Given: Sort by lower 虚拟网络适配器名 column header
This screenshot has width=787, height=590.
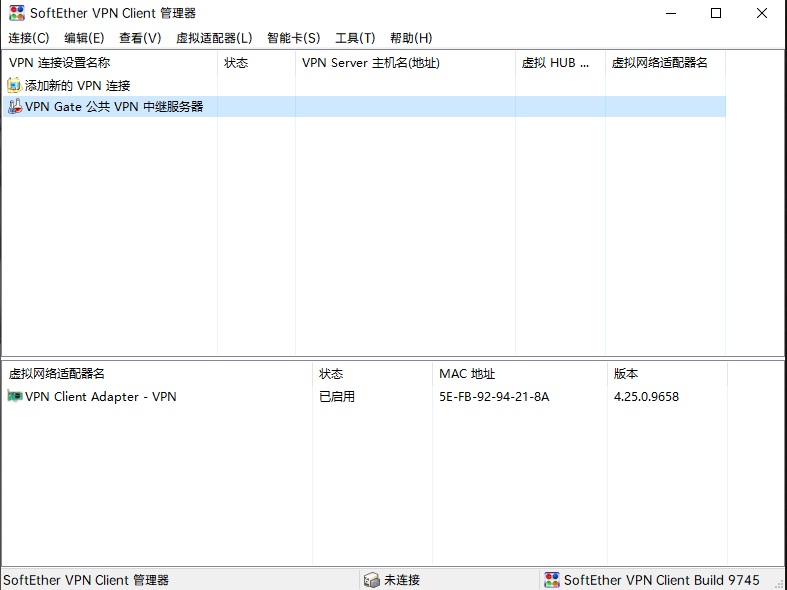Looking at the screenshot, I should pos(158,374).
